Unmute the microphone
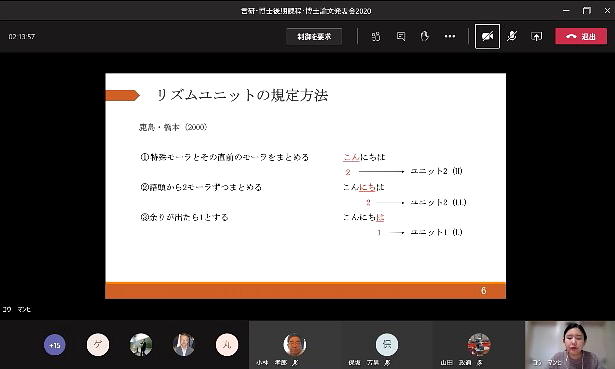The image size is (615, 369). tap(512, 37)
